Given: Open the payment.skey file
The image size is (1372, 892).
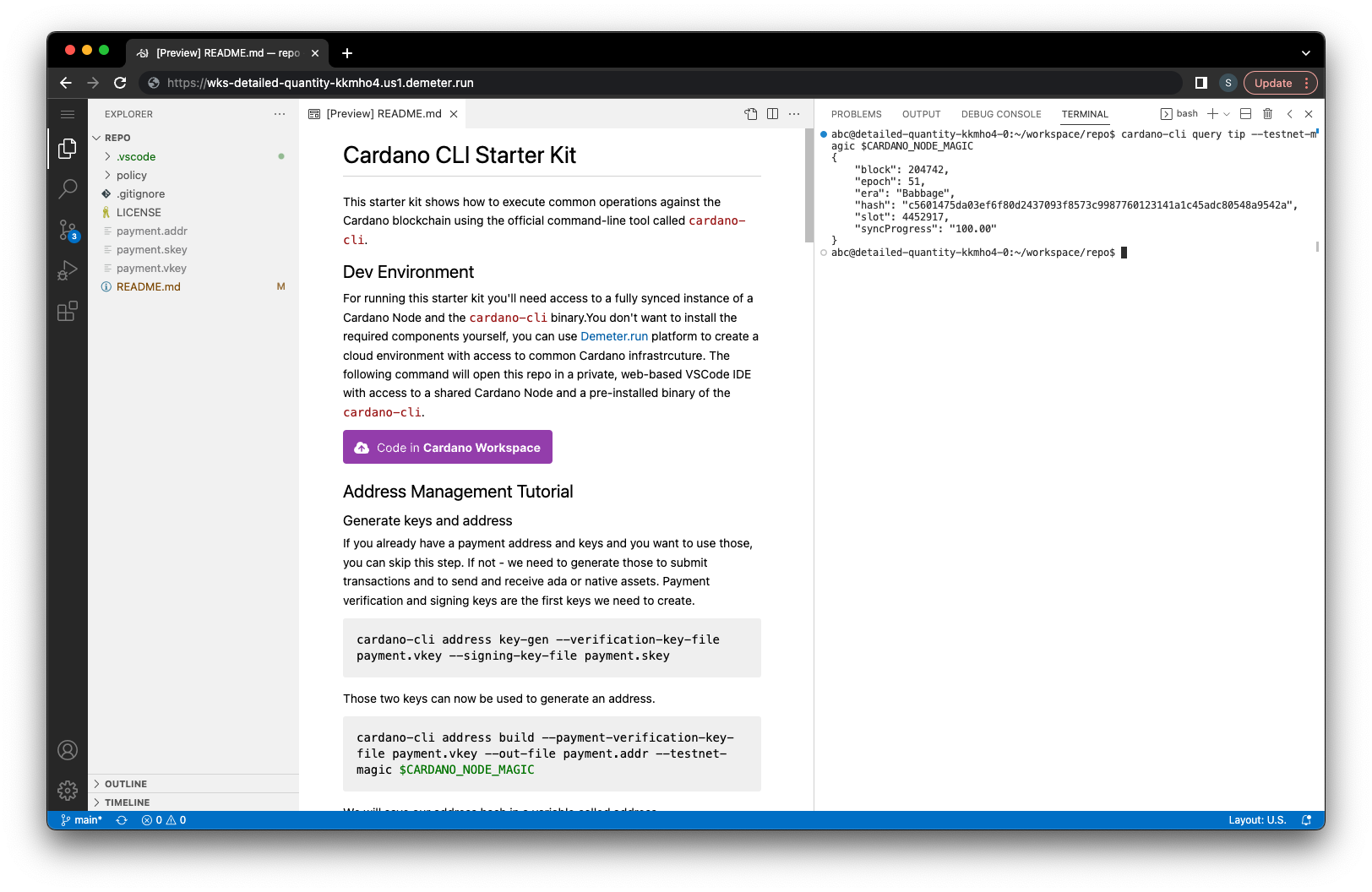Looking at the screenshot, I should [193, 249].
